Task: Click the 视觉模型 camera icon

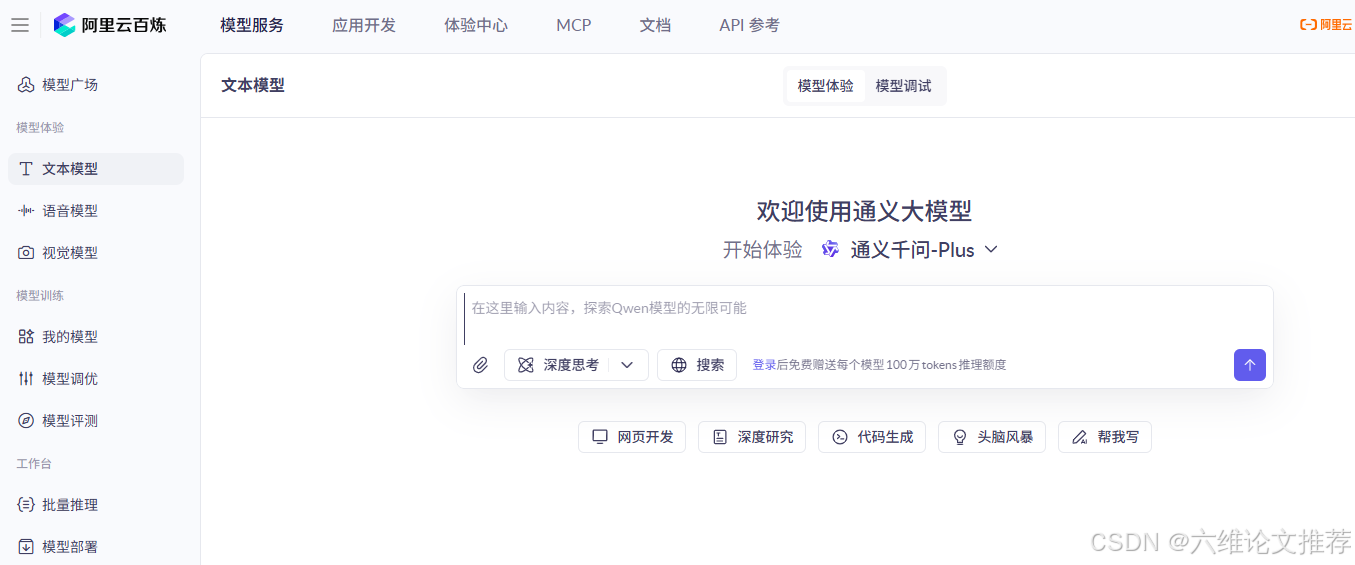Action: pyautogui.click(x=26, y=253)
